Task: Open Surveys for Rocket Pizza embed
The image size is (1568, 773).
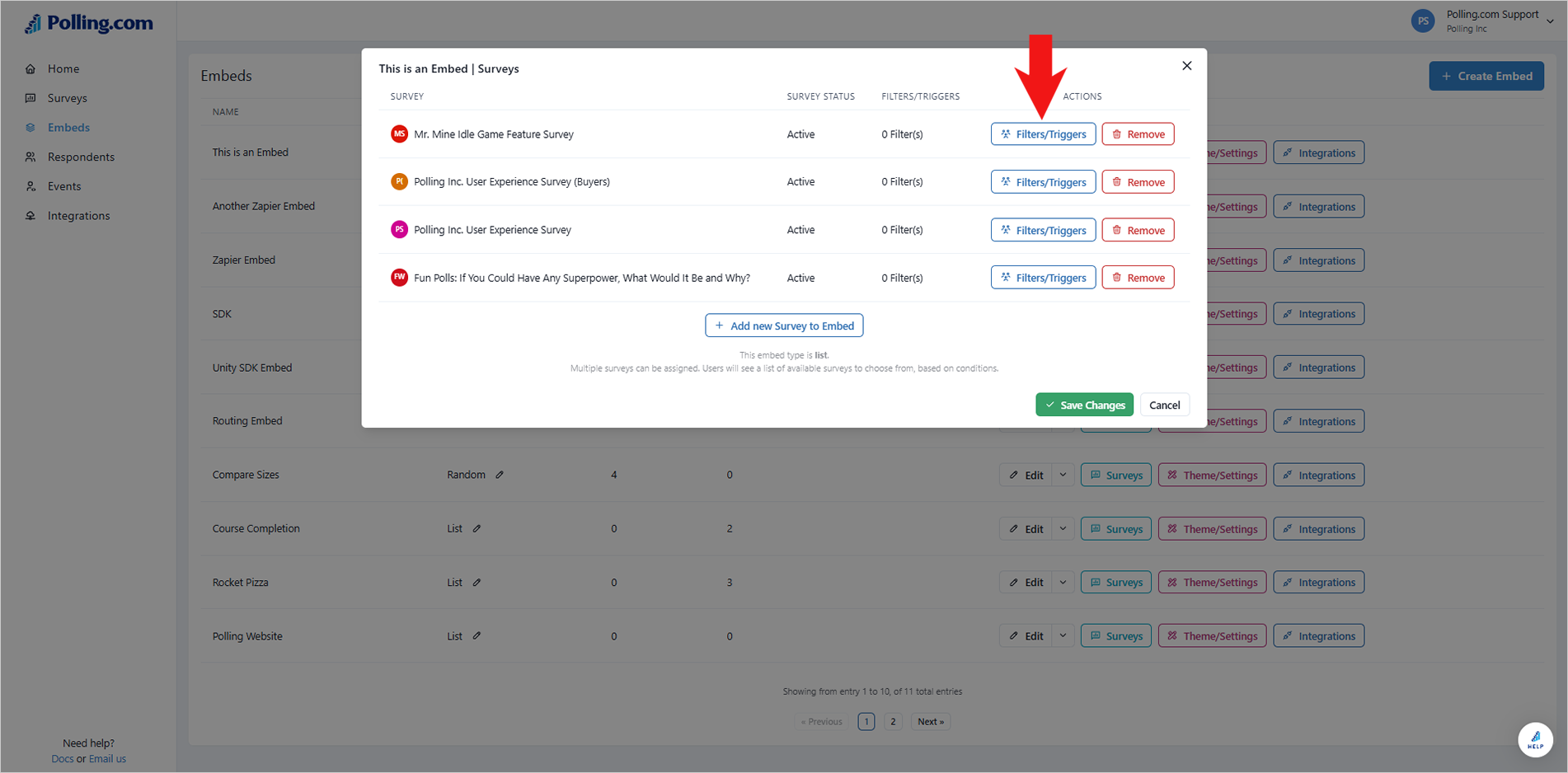Action: [x=1115, y=583]
